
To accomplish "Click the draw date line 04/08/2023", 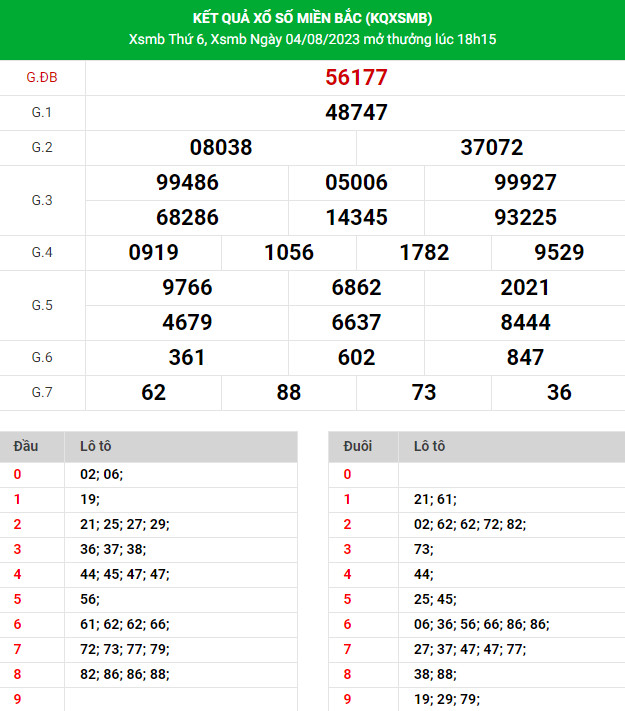I will tap(312, 39).
